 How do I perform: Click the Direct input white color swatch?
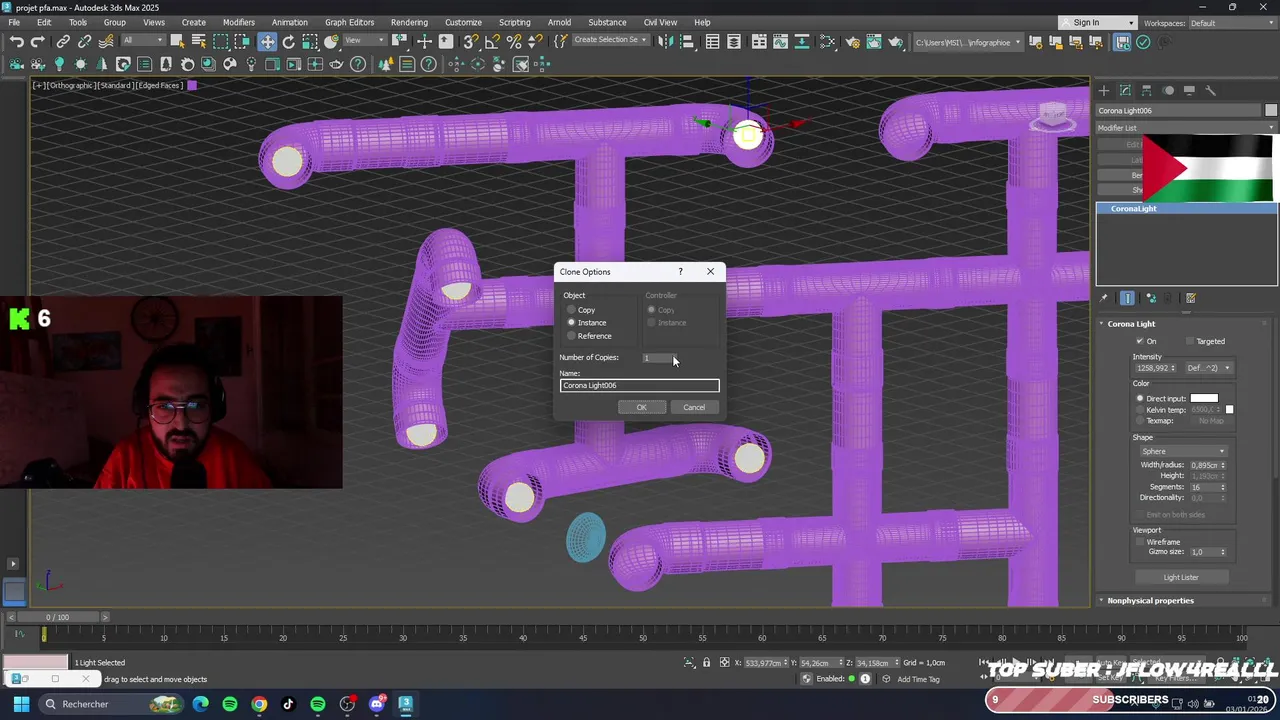pos(1204,398)
